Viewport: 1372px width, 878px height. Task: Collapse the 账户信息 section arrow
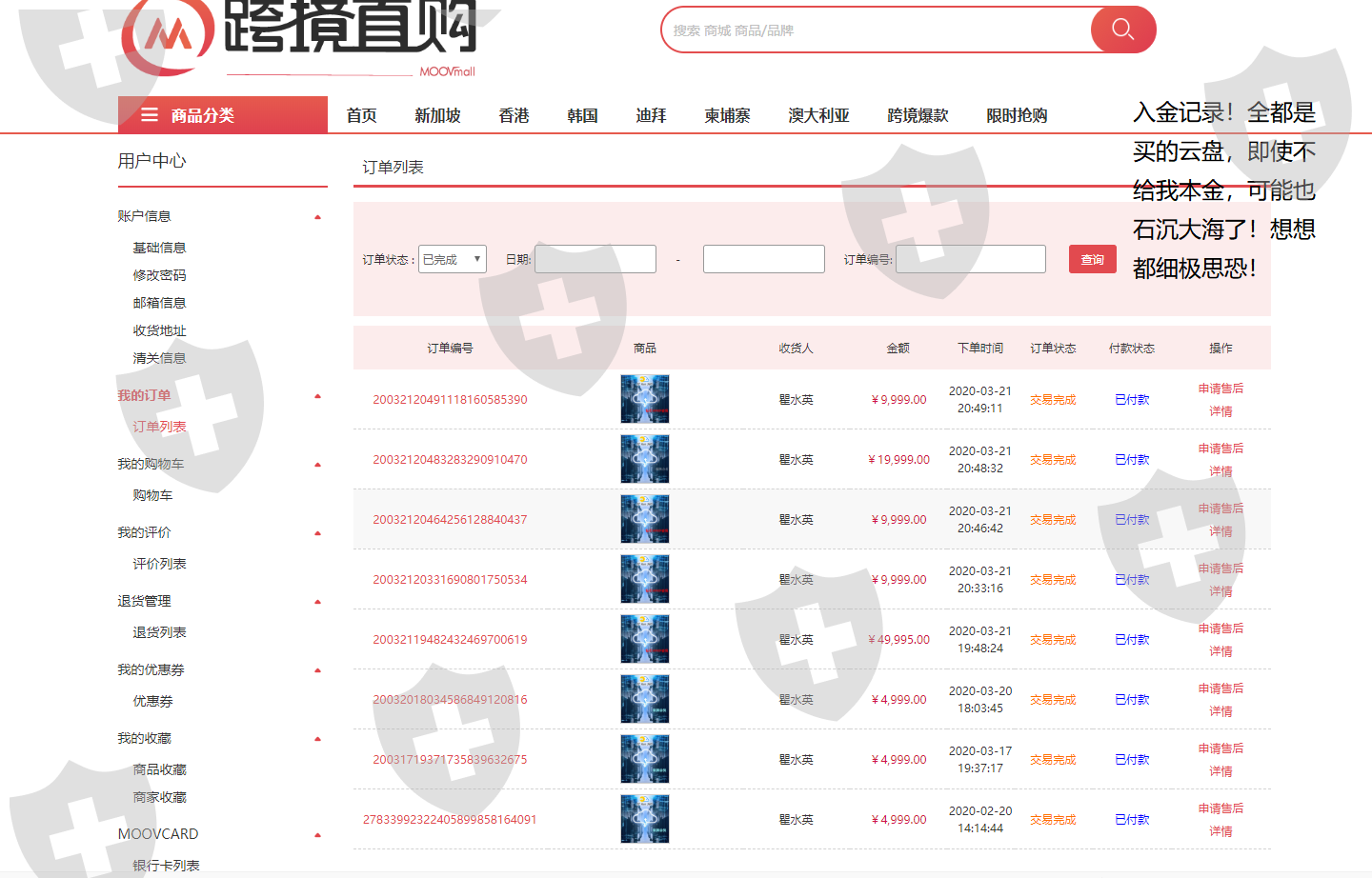pyautogui.click(x=318, y=217)
